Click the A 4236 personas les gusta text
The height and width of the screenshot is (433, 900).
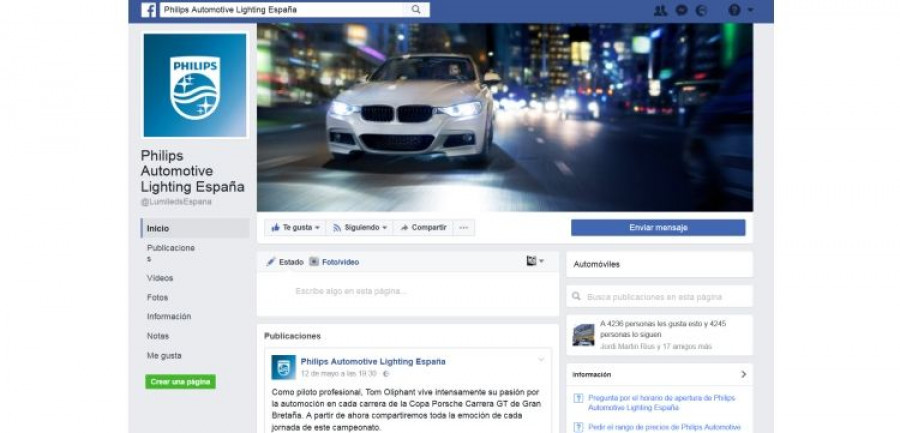[663, 329]
